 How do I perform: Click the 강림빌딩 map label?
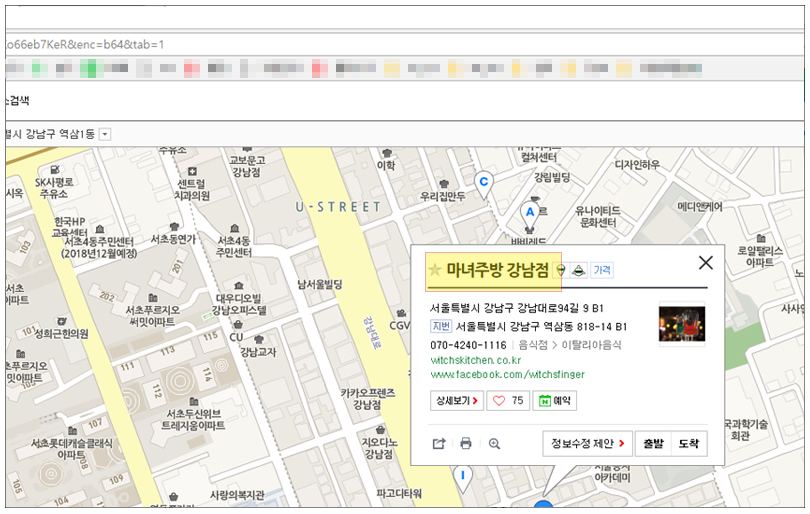click(x=552, y=178)
